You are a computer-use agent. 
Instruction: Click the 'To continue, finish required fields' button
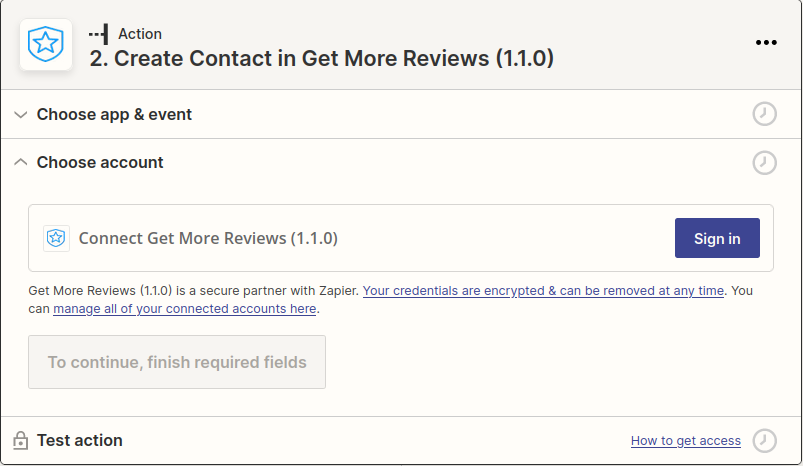[177, 362]
